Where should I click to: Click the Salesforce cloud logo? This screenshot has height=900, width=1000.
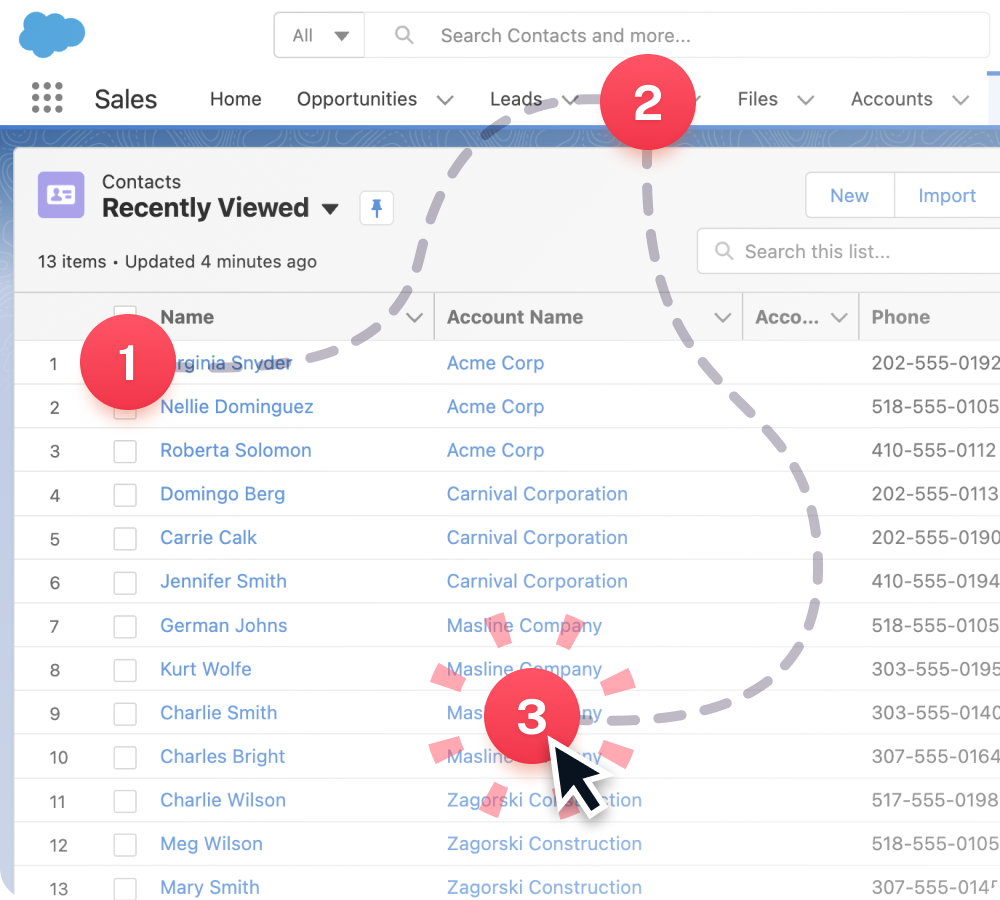pos(48,33)
